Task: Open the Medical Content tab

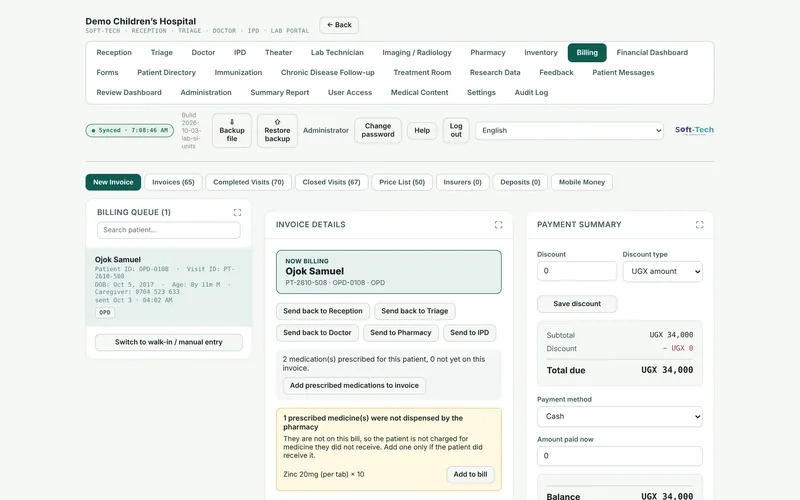Action: click(x=419, y=92)
